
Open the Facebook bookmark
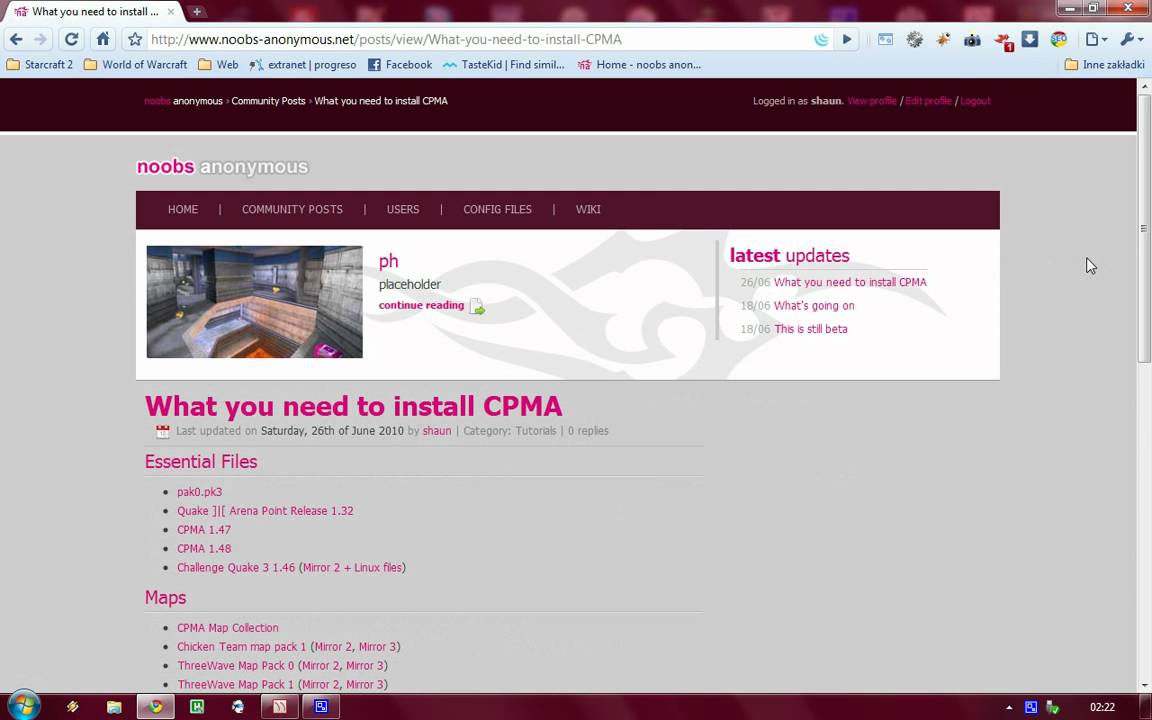400,65
